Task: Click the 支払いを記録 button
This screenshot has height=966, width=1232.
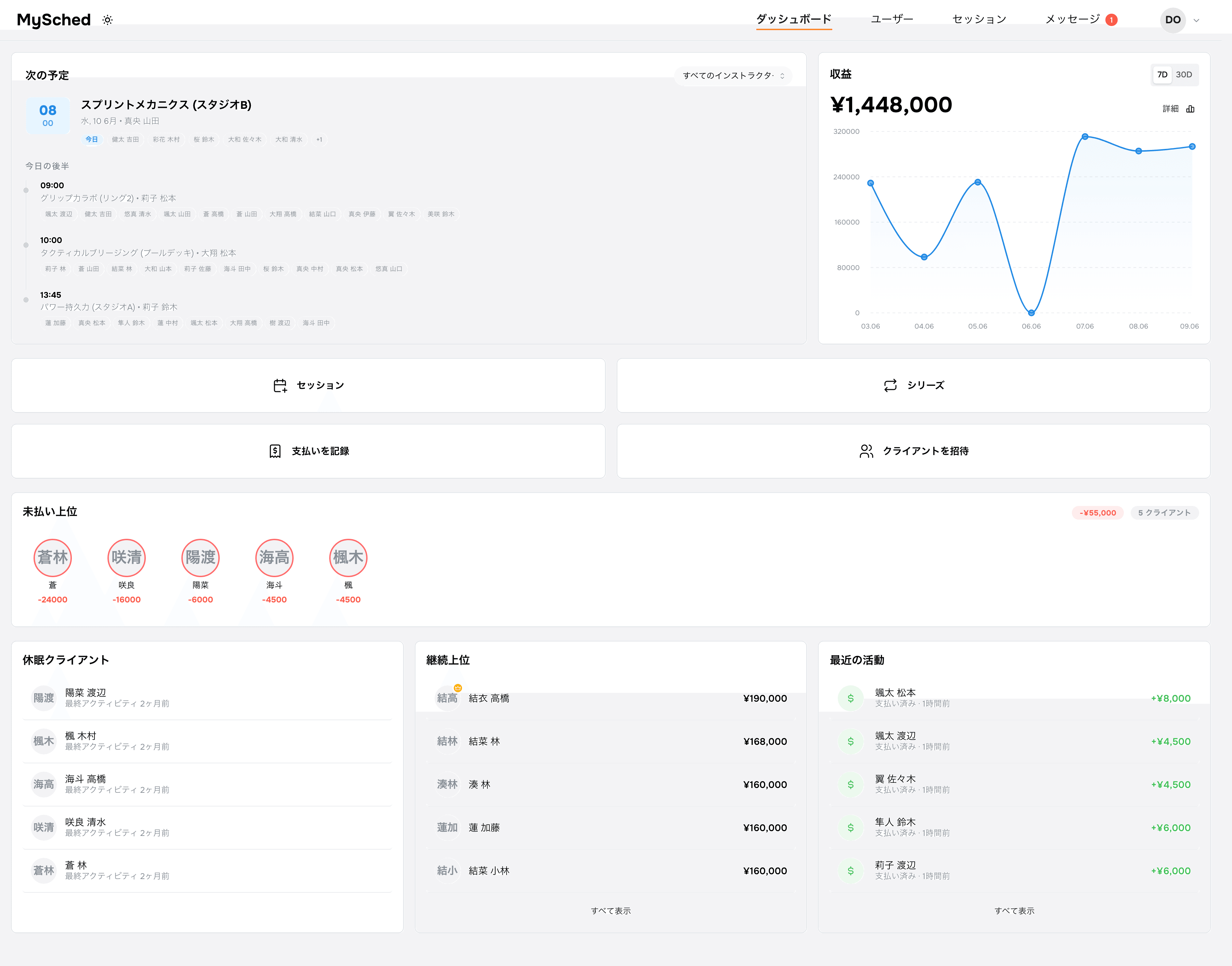Action: click(x=308, y=451)
